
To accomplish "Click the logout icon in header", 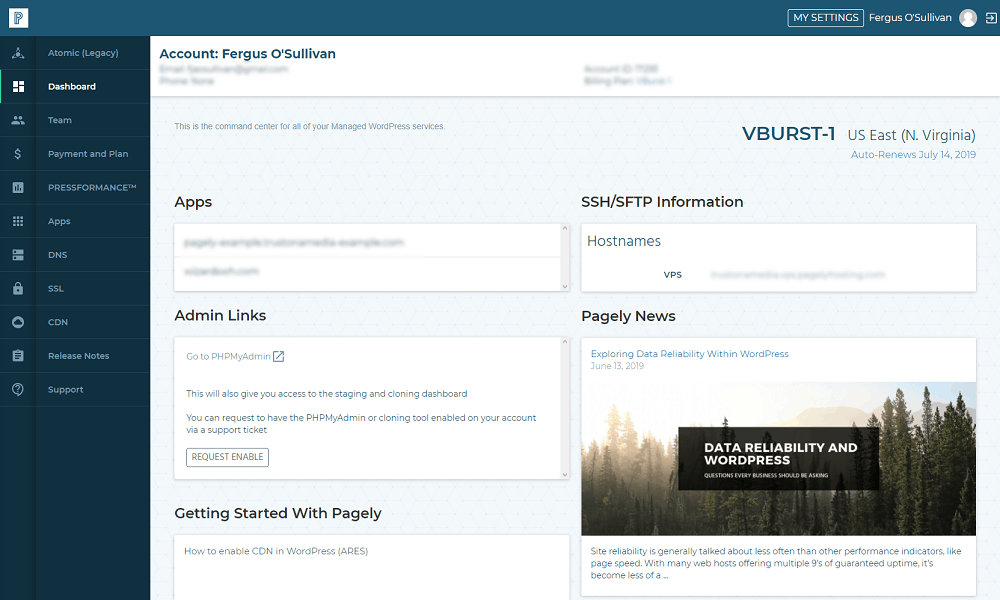I will click(992, 18).
